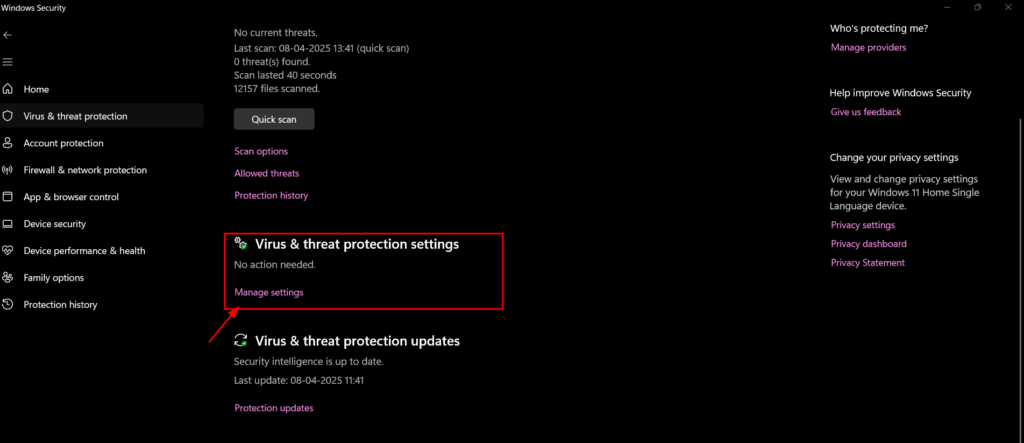Viewport: 1024px width, 443px height.
Task: Start a Quick scan
Action: (x=274, y=120)
